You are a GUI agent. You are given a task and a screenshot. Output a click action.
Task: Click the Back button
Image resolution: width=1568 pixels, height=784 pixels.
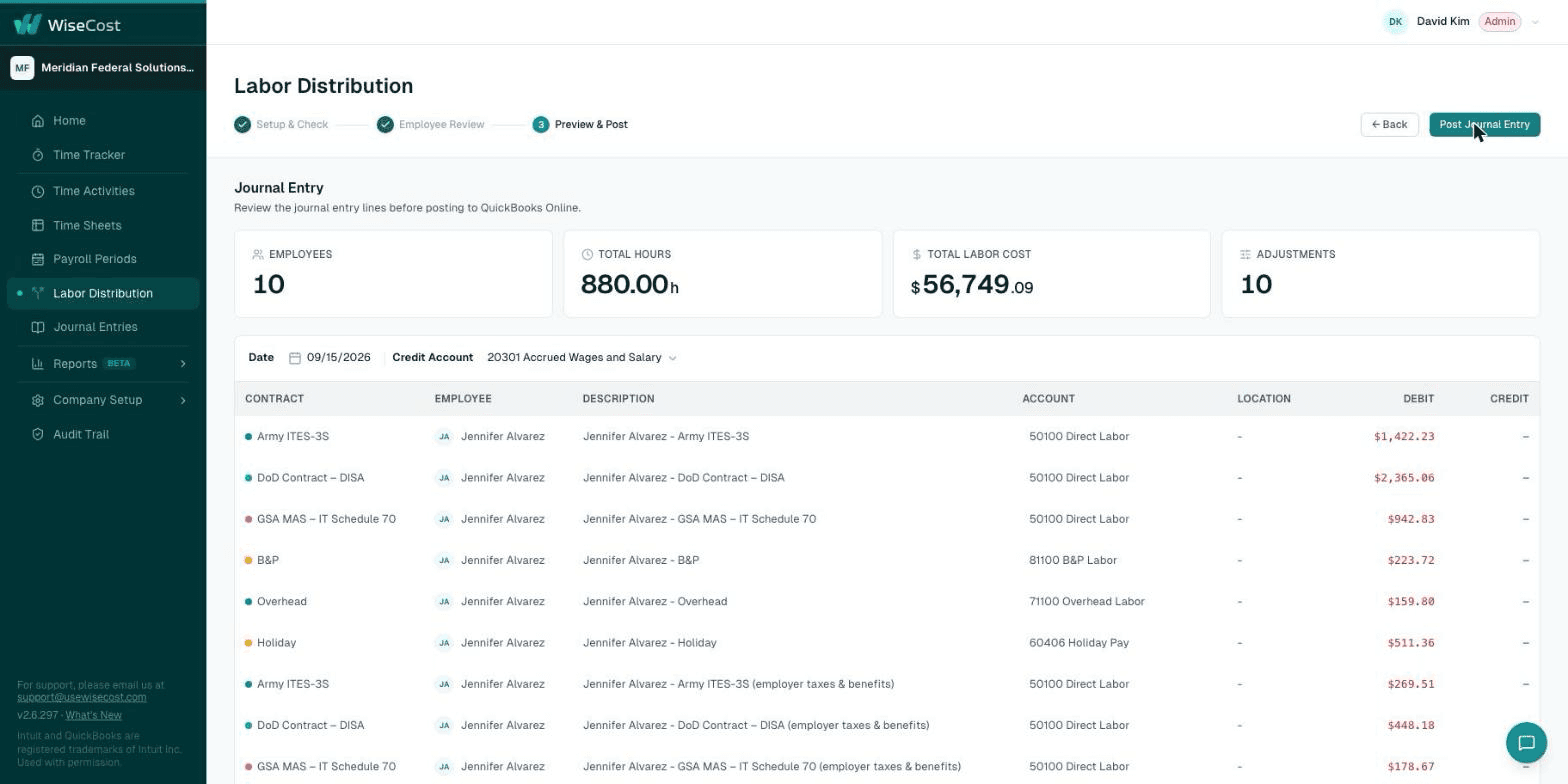(x=1389, y=125)
